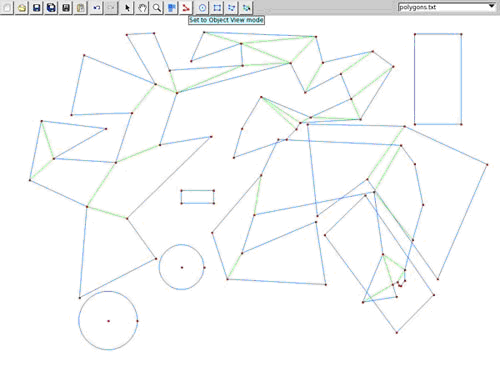Image resolution: width=500 pixels, height=372 pixels.
Task: Select the circle drawing tool
Action: 202,7
